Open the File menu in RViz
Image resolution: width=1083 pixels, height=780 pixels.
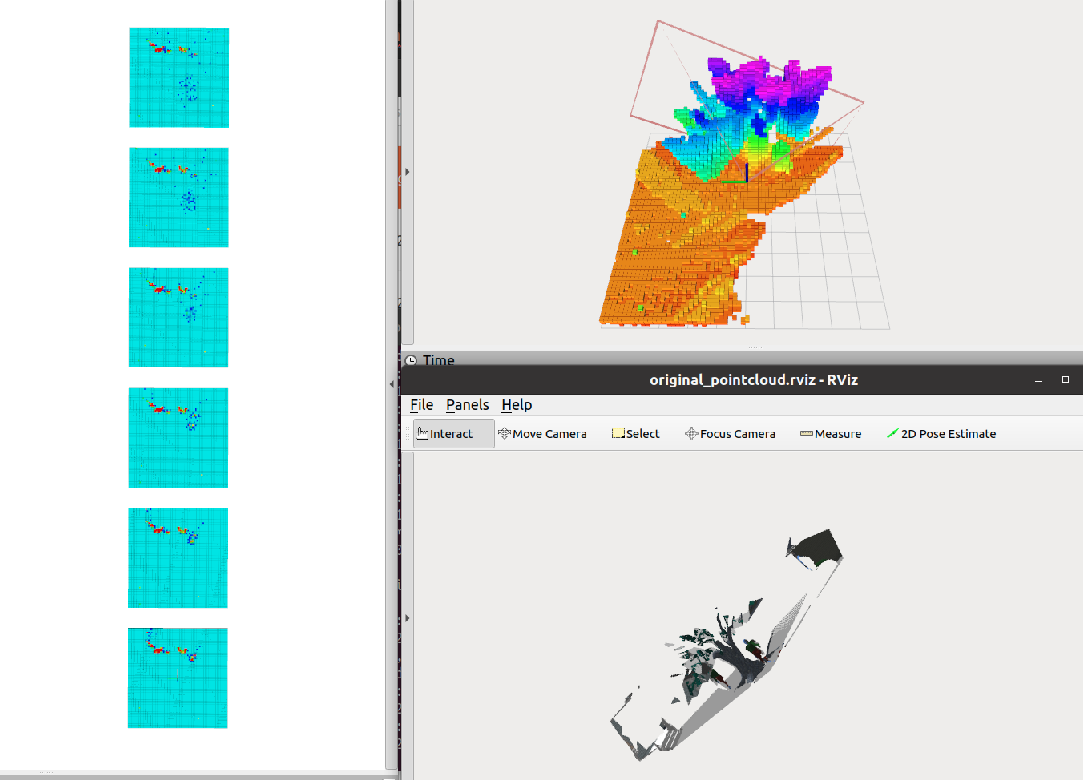[x=421, y=405]
